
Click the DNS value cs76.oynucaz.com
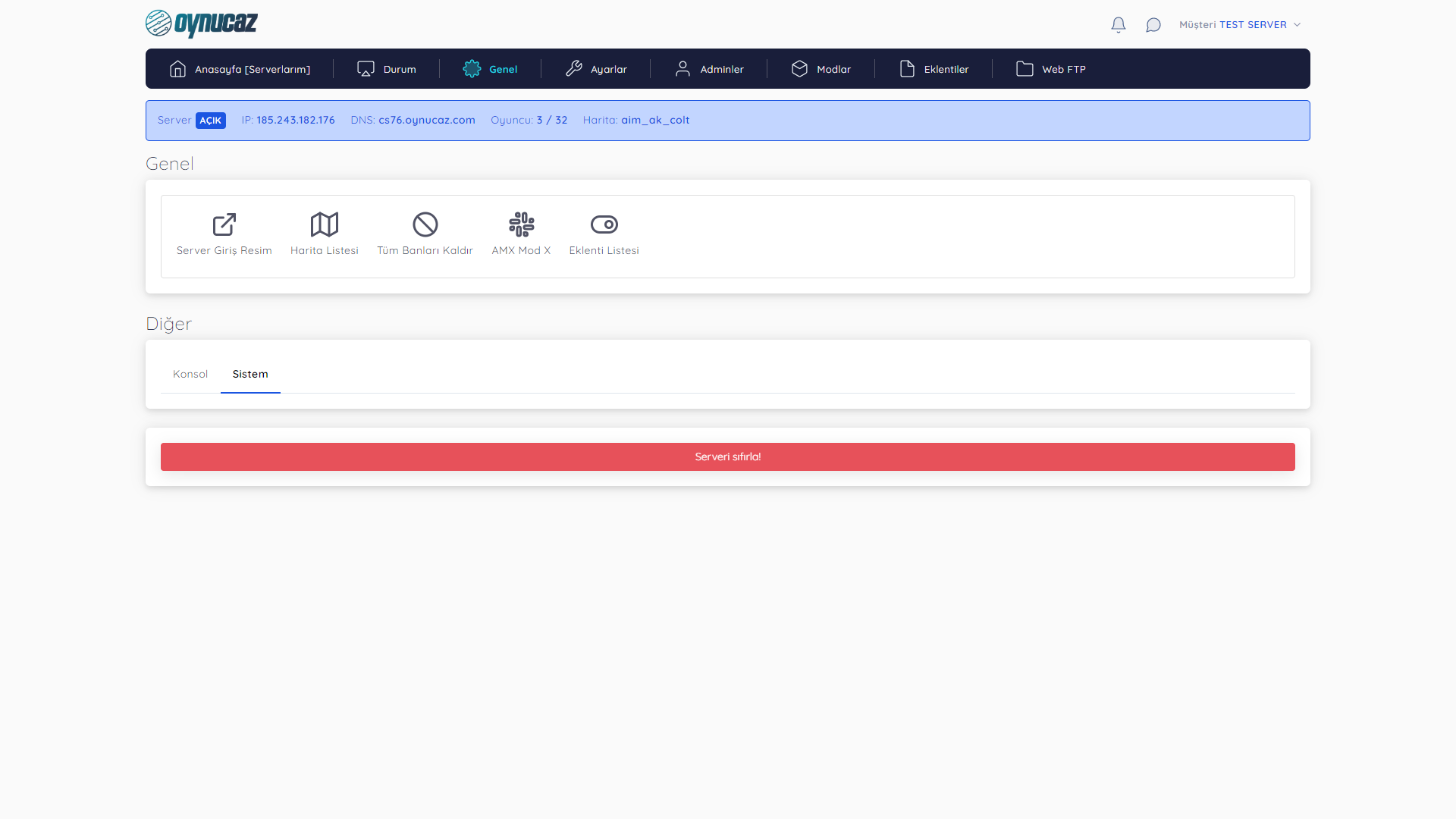click(427, 120)
